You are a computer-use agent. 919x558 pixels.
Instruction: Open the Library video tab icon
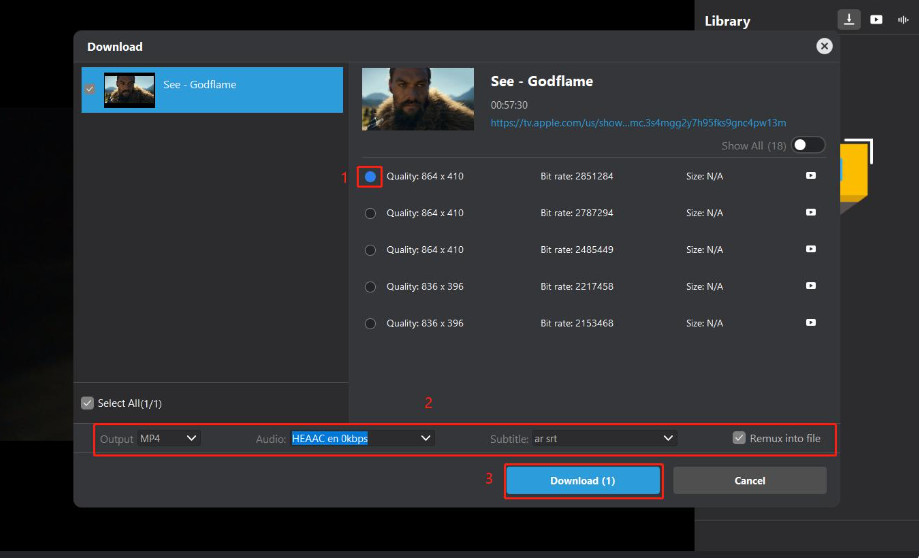click(876, 19)
